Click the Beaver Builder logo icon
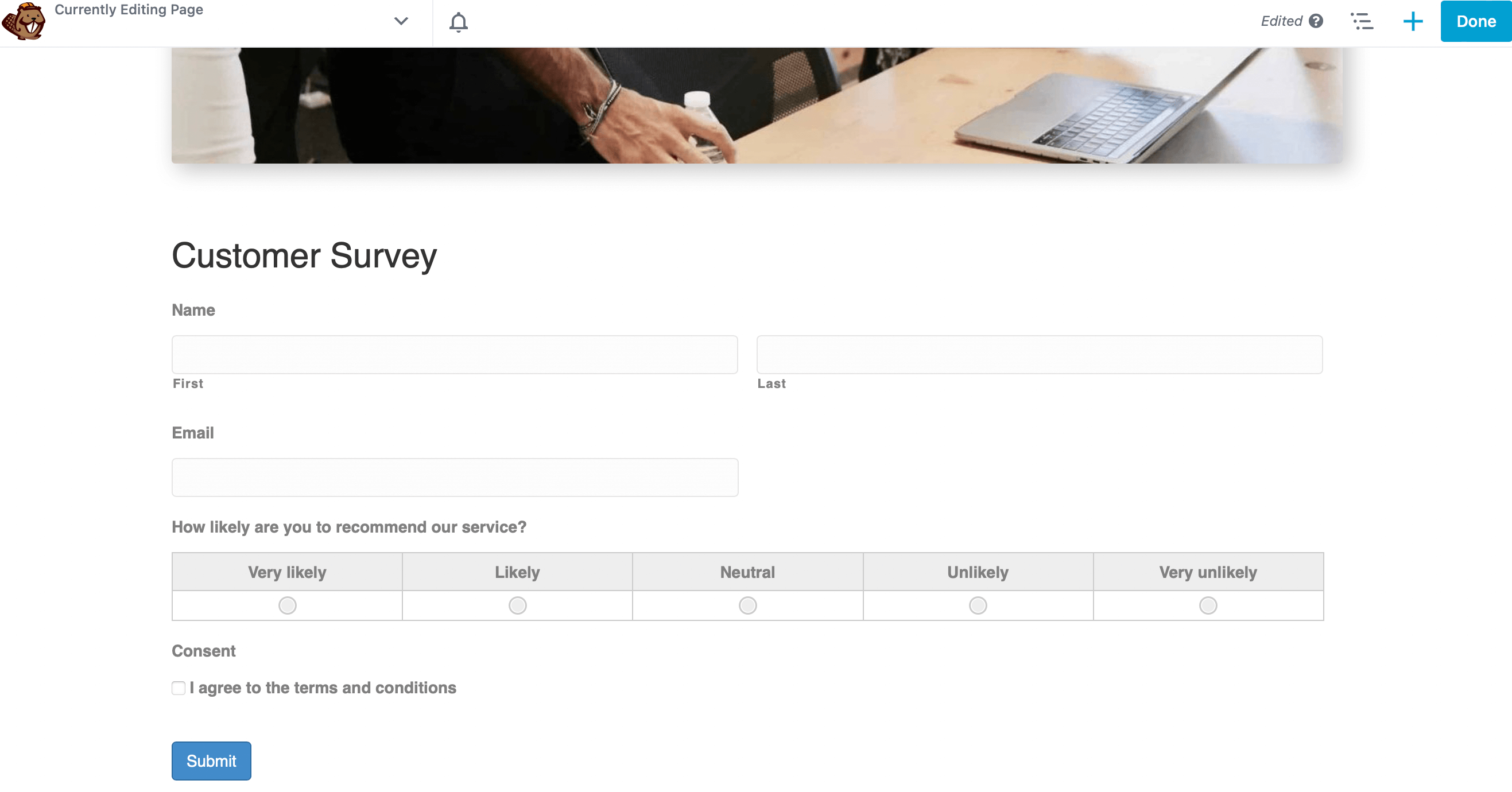 coord(24,21)
